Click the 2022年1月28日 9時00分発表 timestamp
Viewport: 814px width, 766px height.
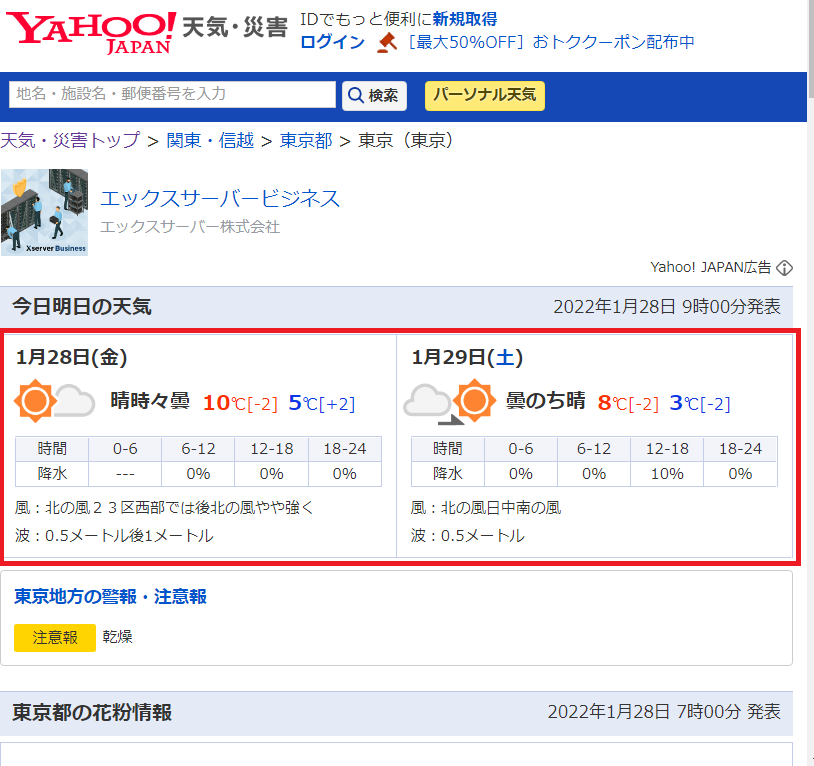pos(667,307)
